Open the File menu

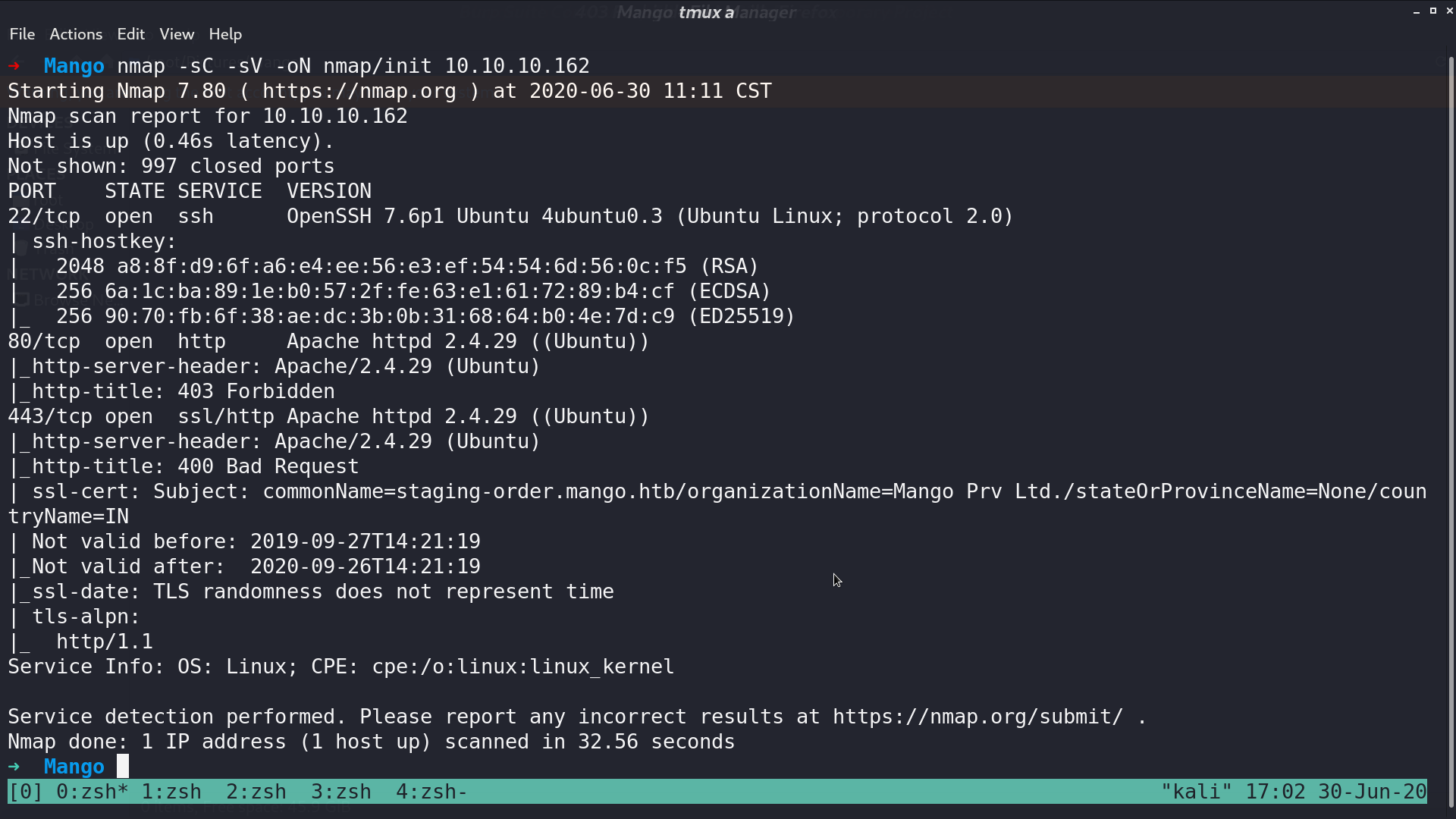tap(22, 34)
